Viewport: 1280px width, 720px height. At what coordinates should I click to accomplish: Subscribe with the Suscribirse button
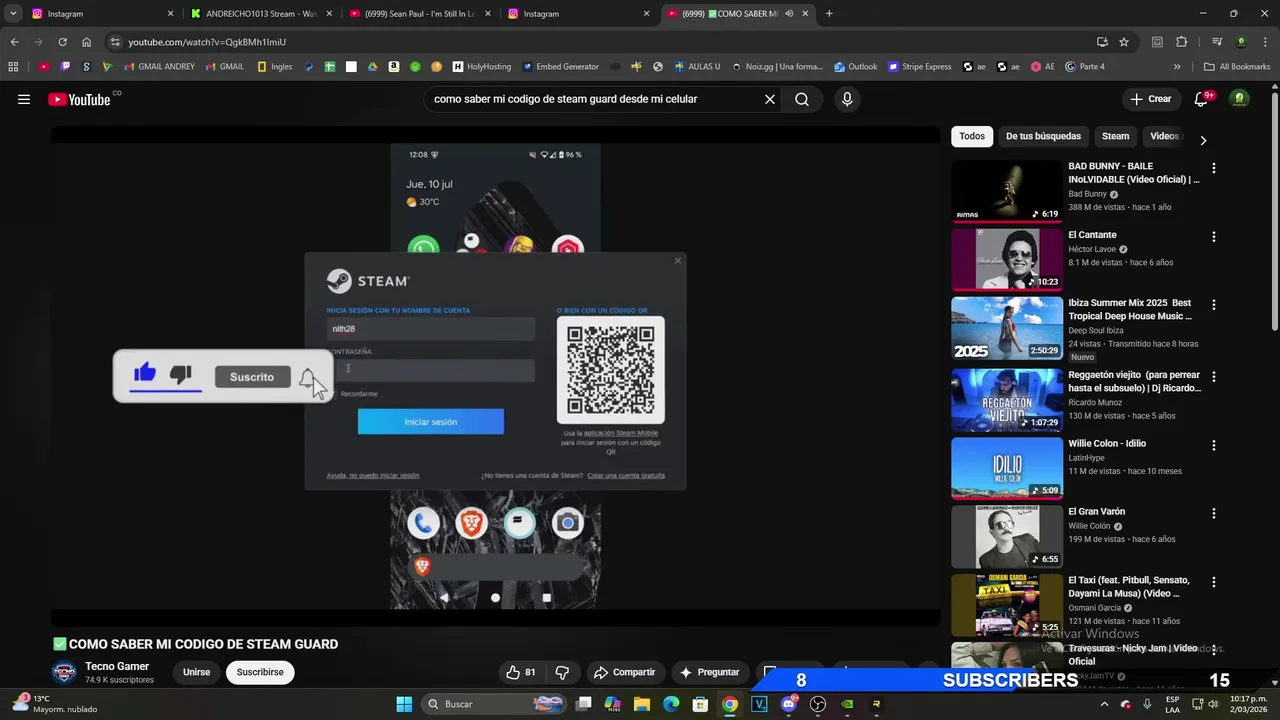[x=260, y=672]
